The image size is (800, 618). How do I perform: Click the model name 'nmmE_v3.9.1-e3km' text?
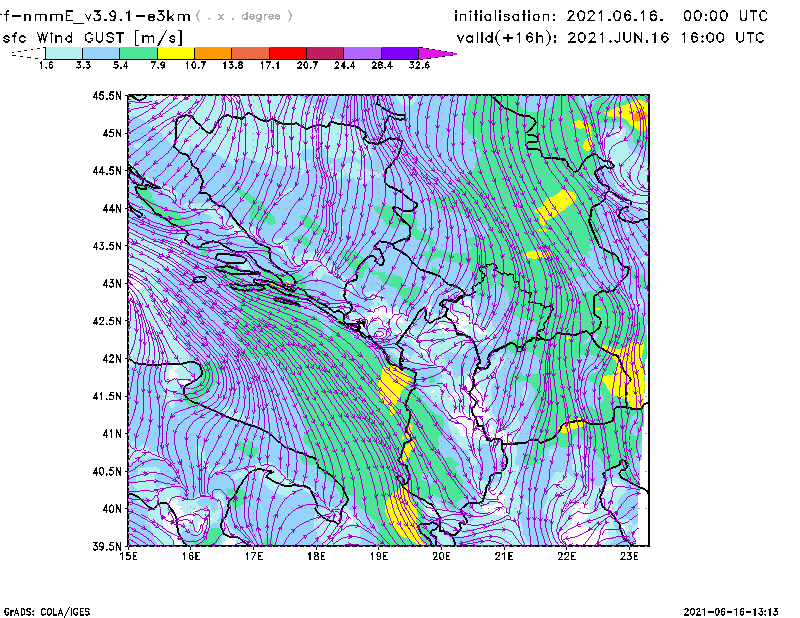107,16
